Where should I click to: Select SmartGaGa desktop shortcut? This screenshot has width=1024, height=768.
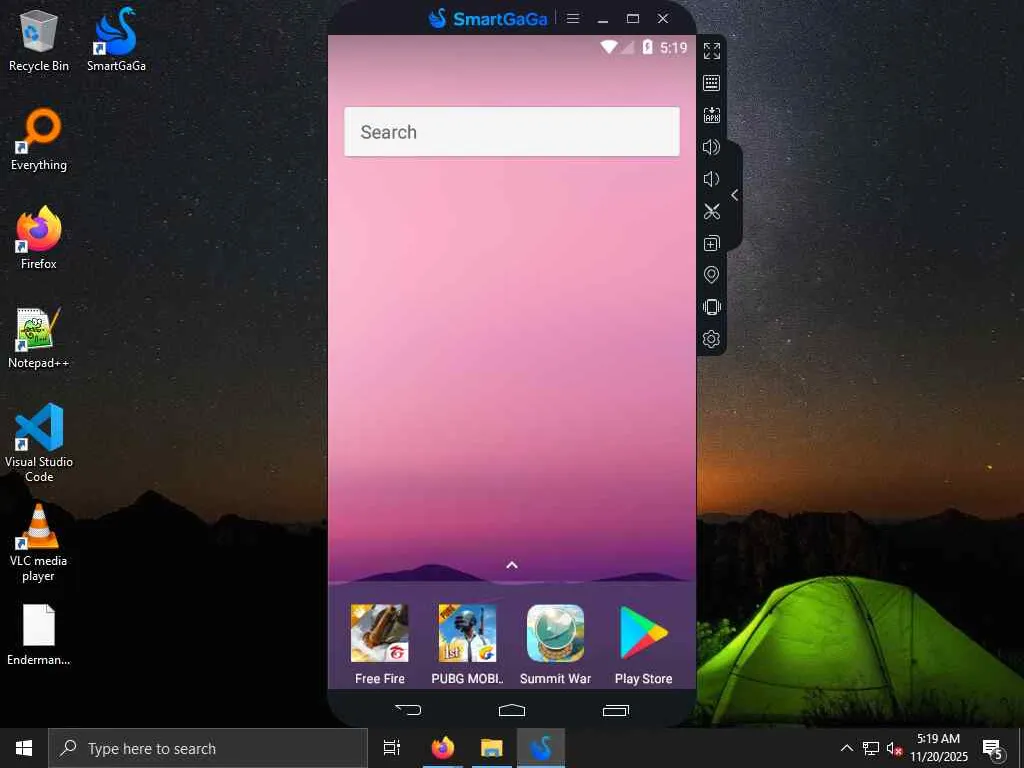[116, 40]
